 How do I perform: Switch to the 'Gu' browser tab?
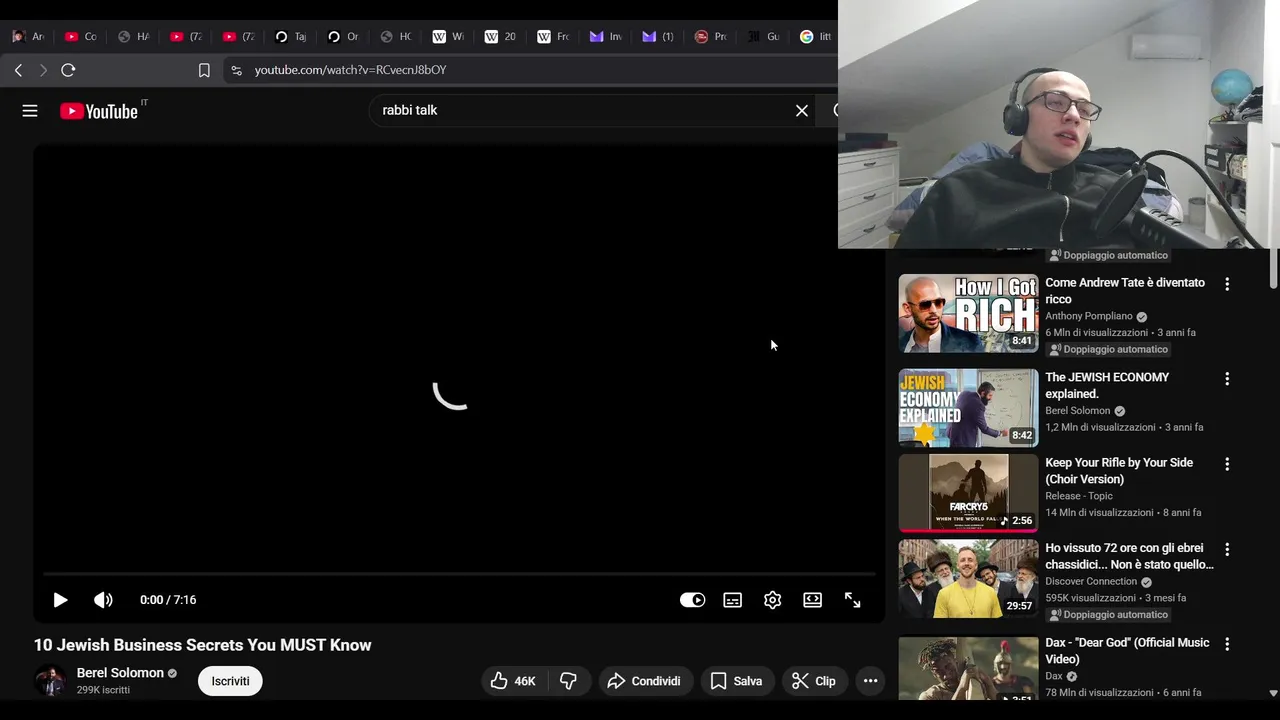[x=763, y=37]
